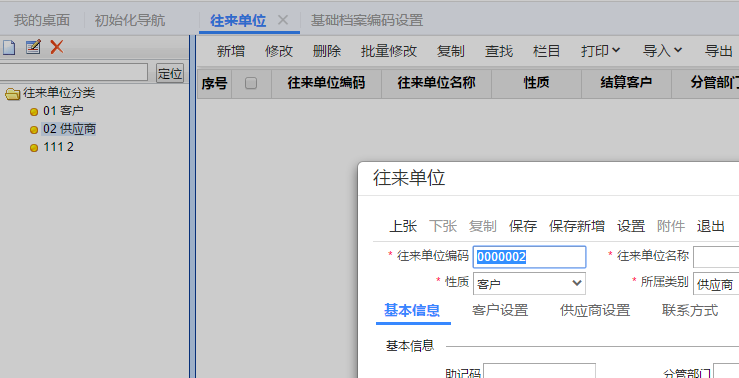Screen dimensions: 739x378
Task: Click the locate search input field
Action: coord(74,73)
